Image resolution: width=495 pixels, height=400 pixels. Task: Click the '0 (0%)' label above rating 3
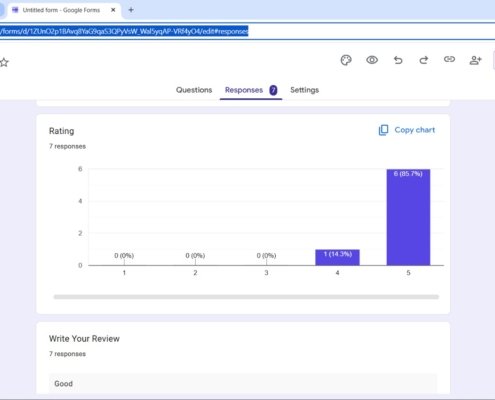click(x=266, y=256)
